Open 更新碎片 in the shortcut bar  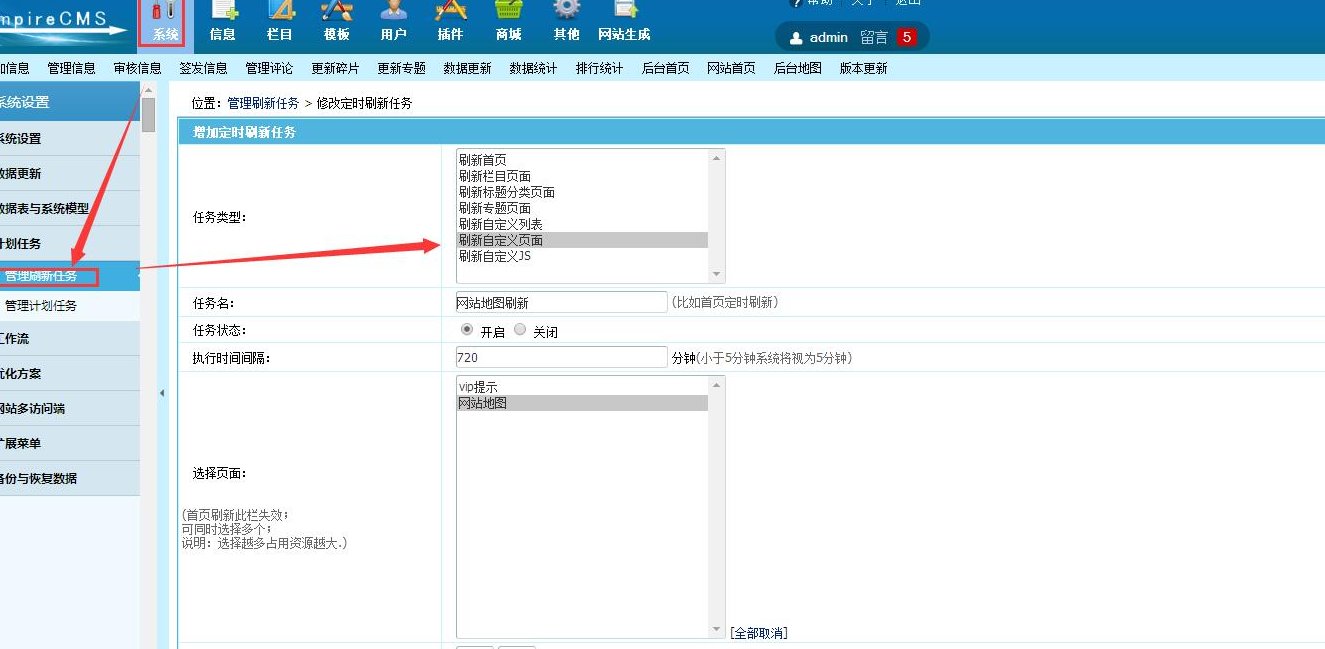(336, 68)
